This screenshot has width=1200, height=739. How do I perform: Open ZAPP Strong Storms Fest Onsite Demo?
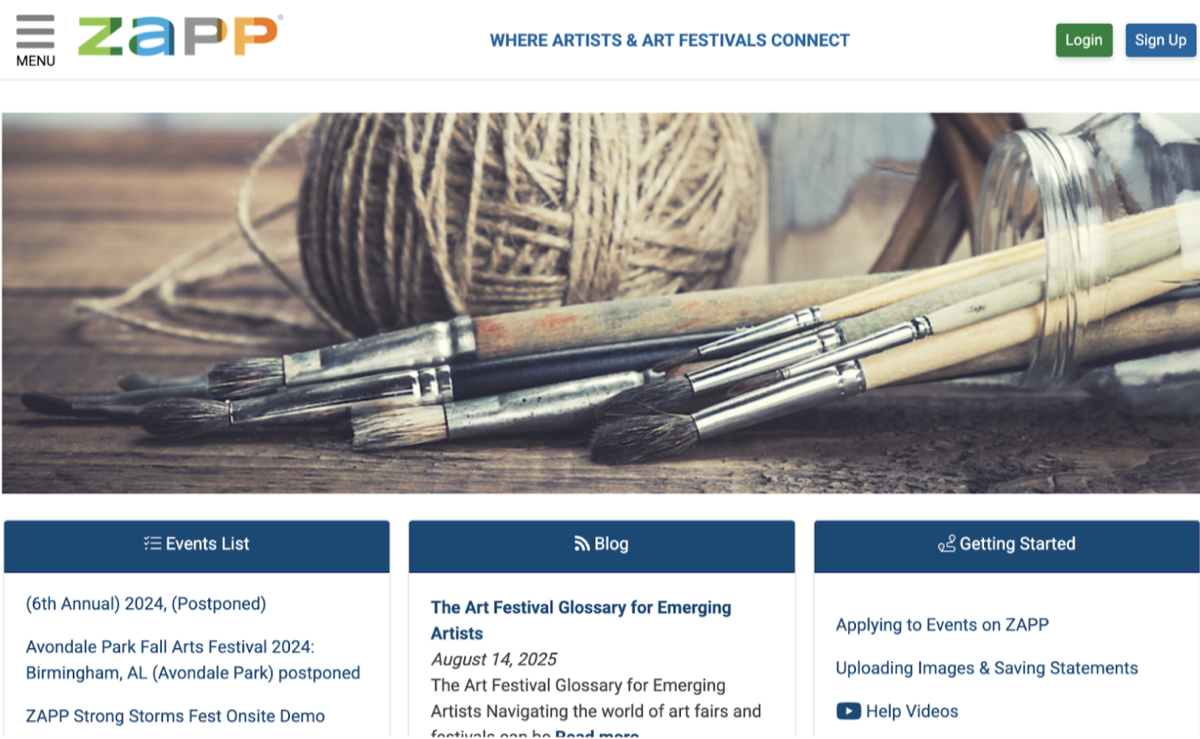point(174,716)
